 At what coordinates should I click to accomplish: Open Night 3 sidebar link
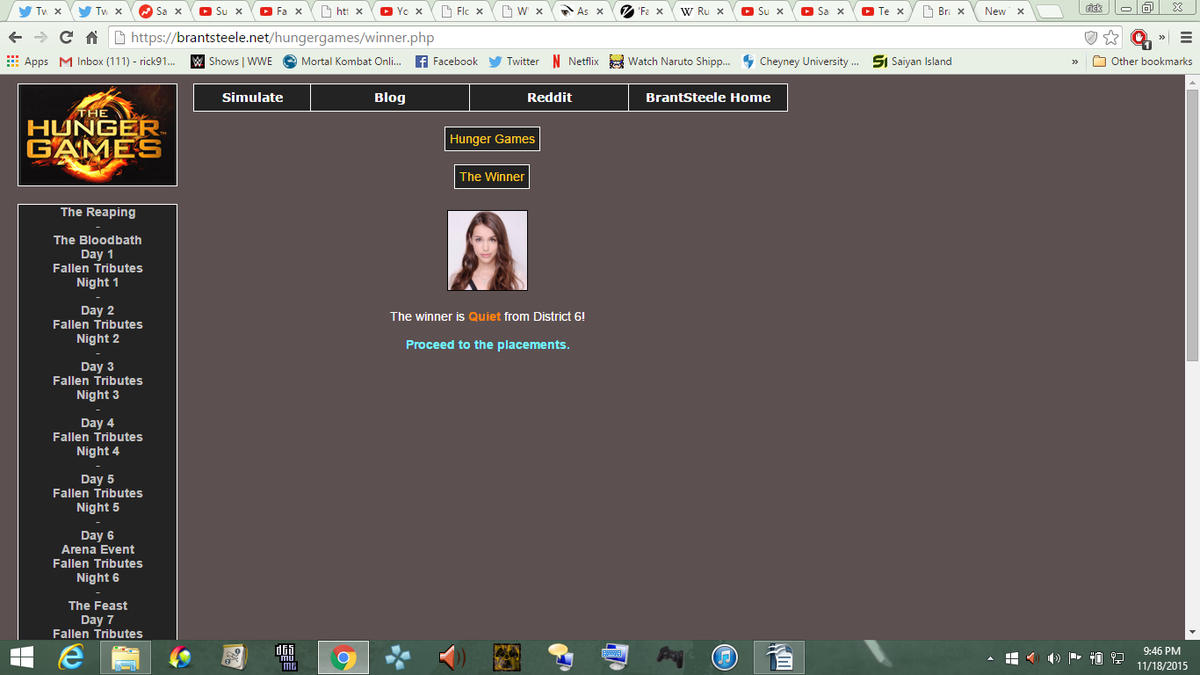coord(98,394)
